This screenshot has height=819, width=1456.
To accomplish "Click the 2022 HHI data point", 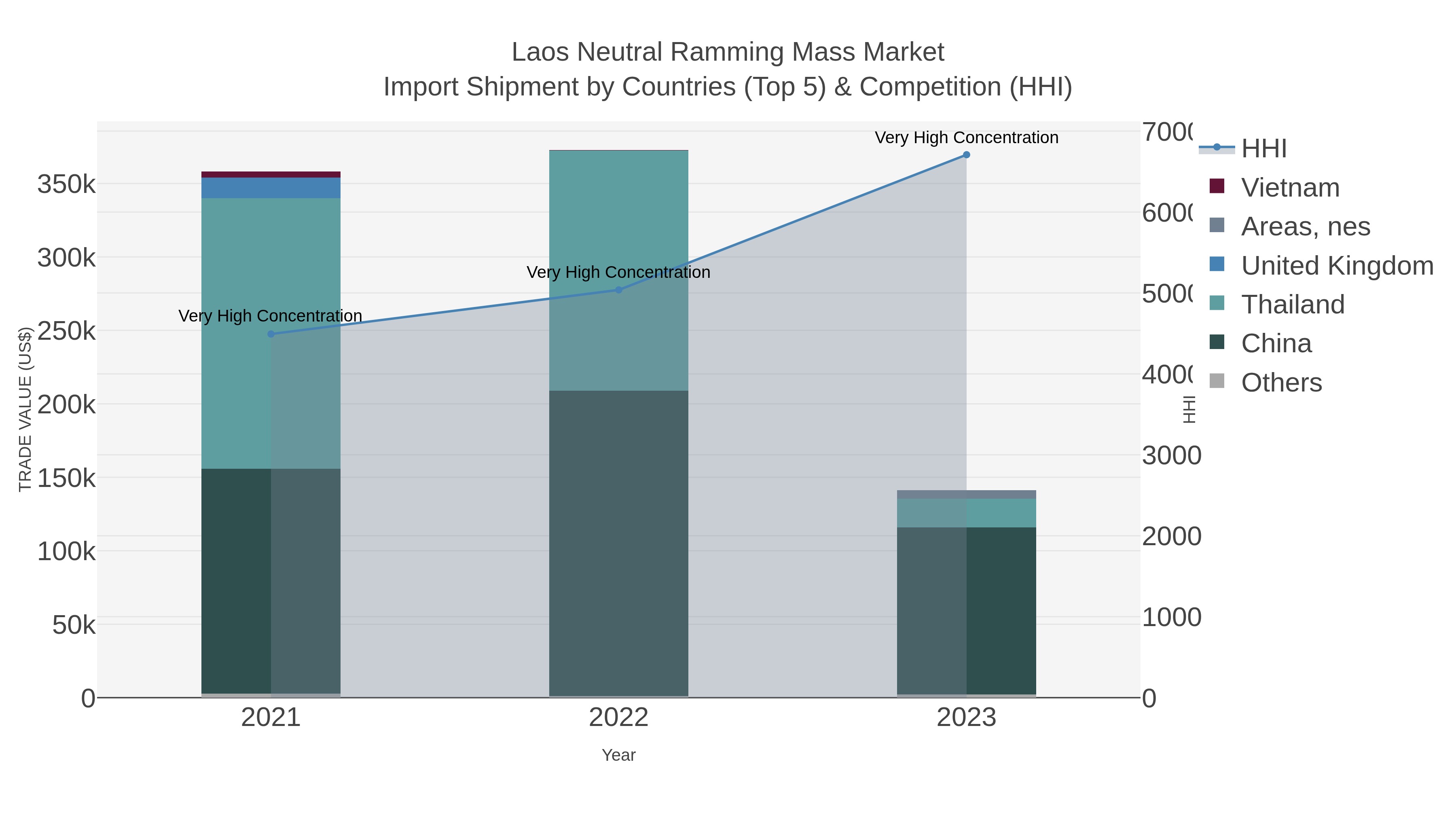I will (618, 290).
